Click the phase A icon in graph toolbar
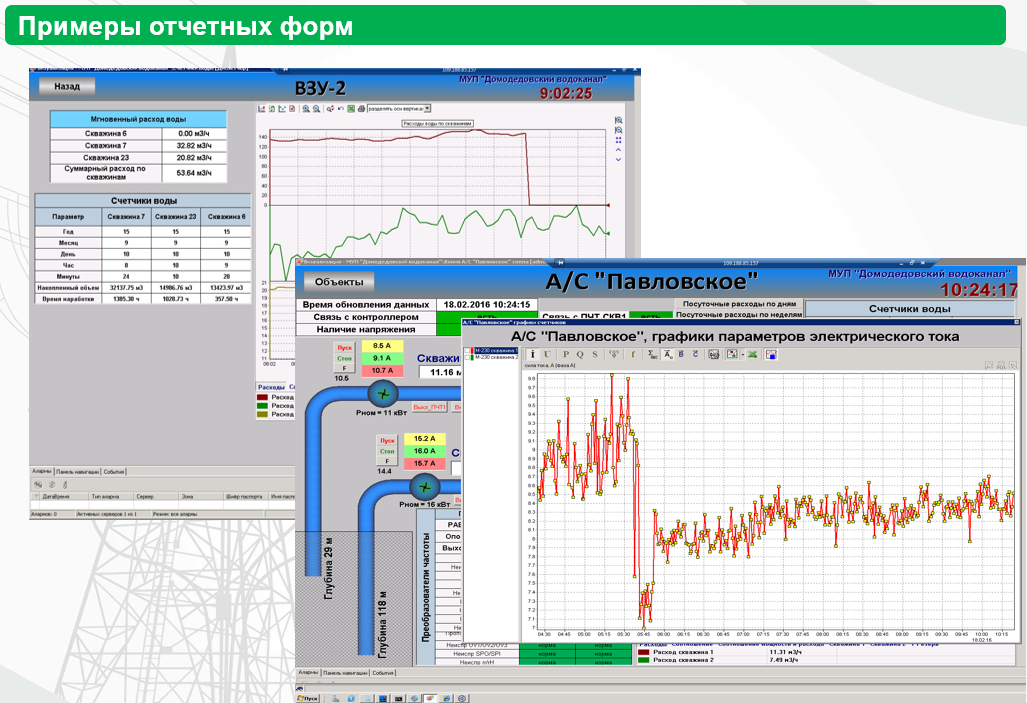This screenshot has width=1027, height=703. [667, 354]
